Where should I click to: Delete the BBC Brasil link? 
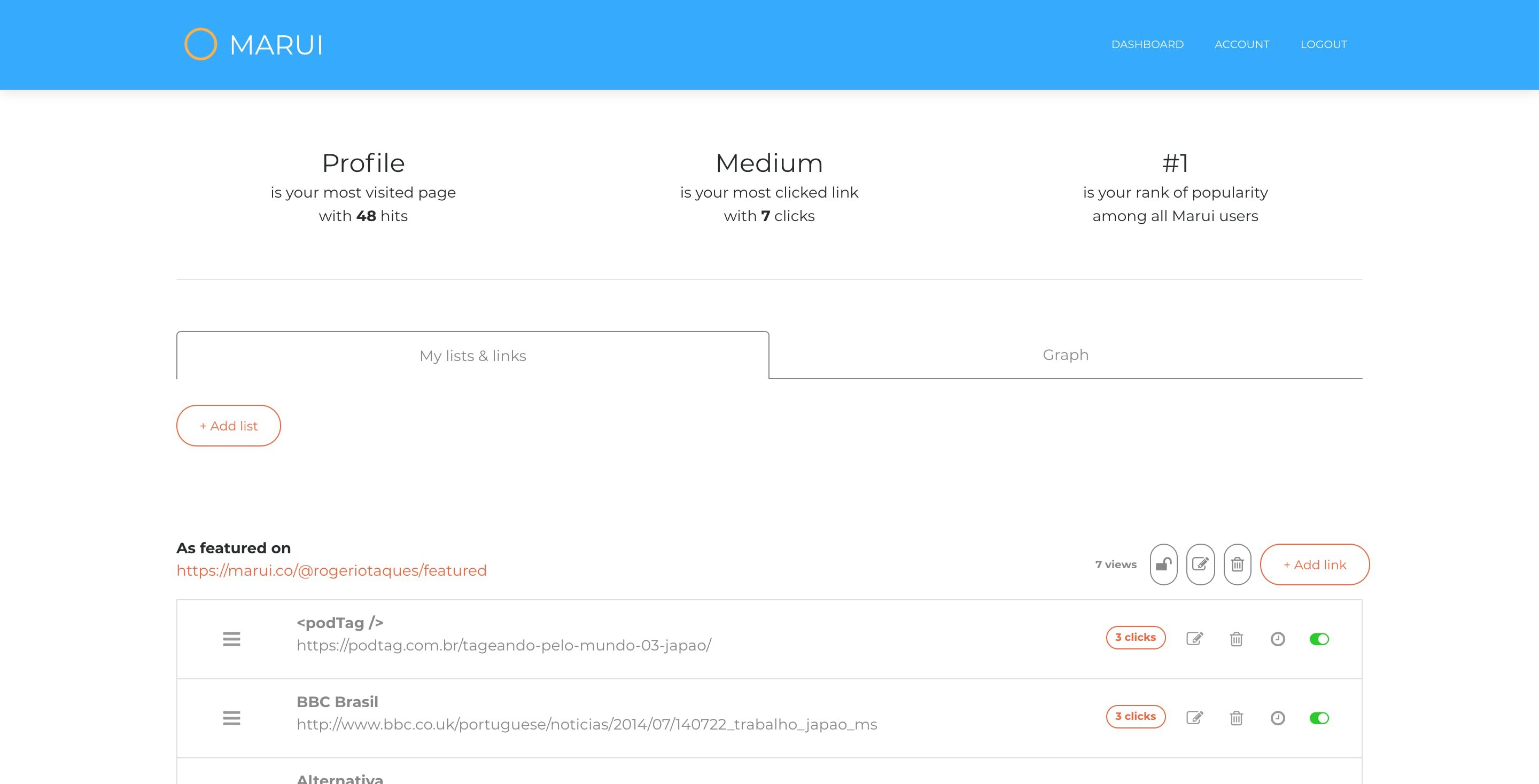point(1236,718)
